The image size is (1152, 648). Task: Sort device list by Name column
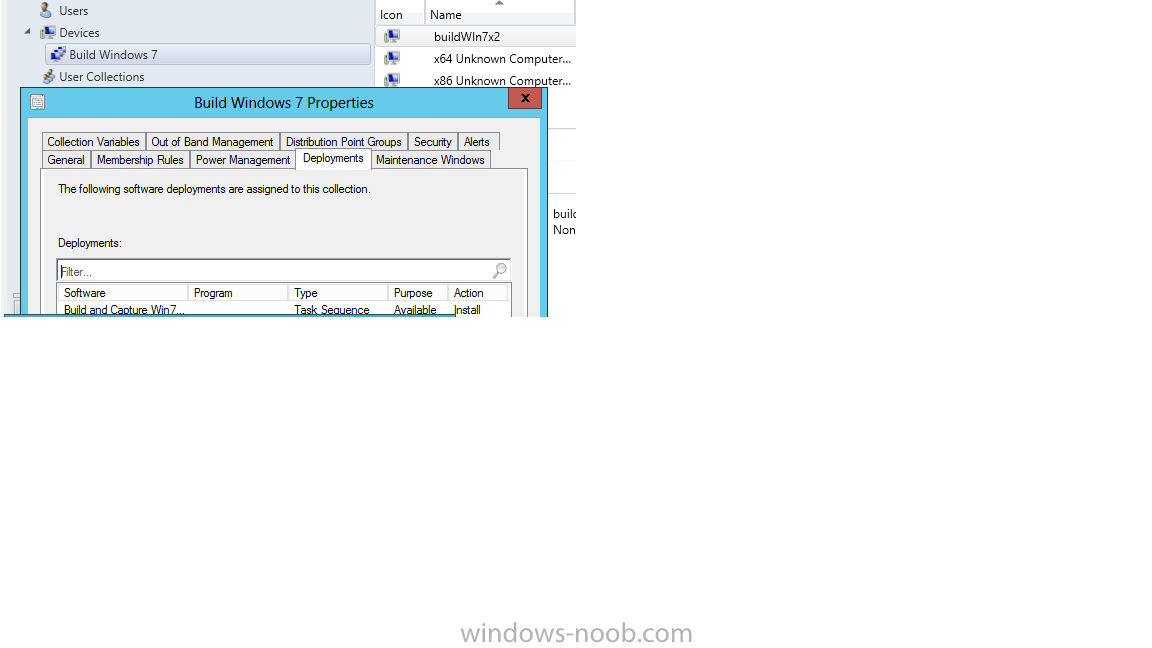500,15
